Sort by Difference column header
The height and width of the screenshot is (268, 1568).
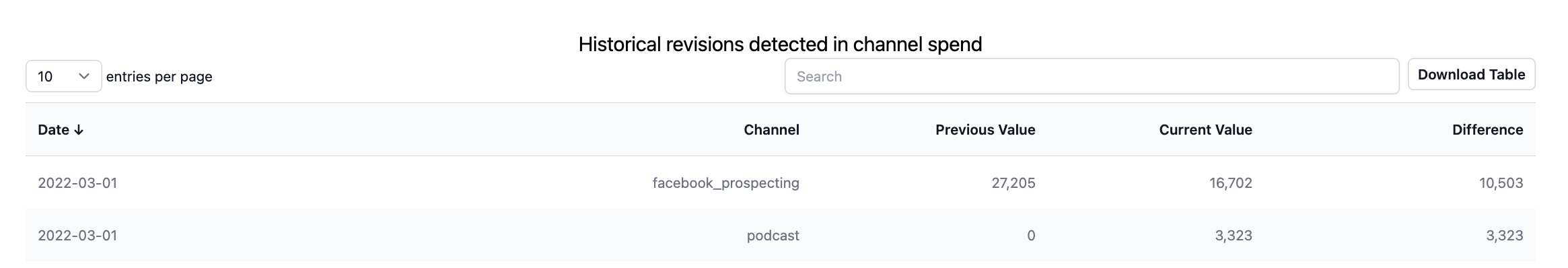coord(1487,130)
